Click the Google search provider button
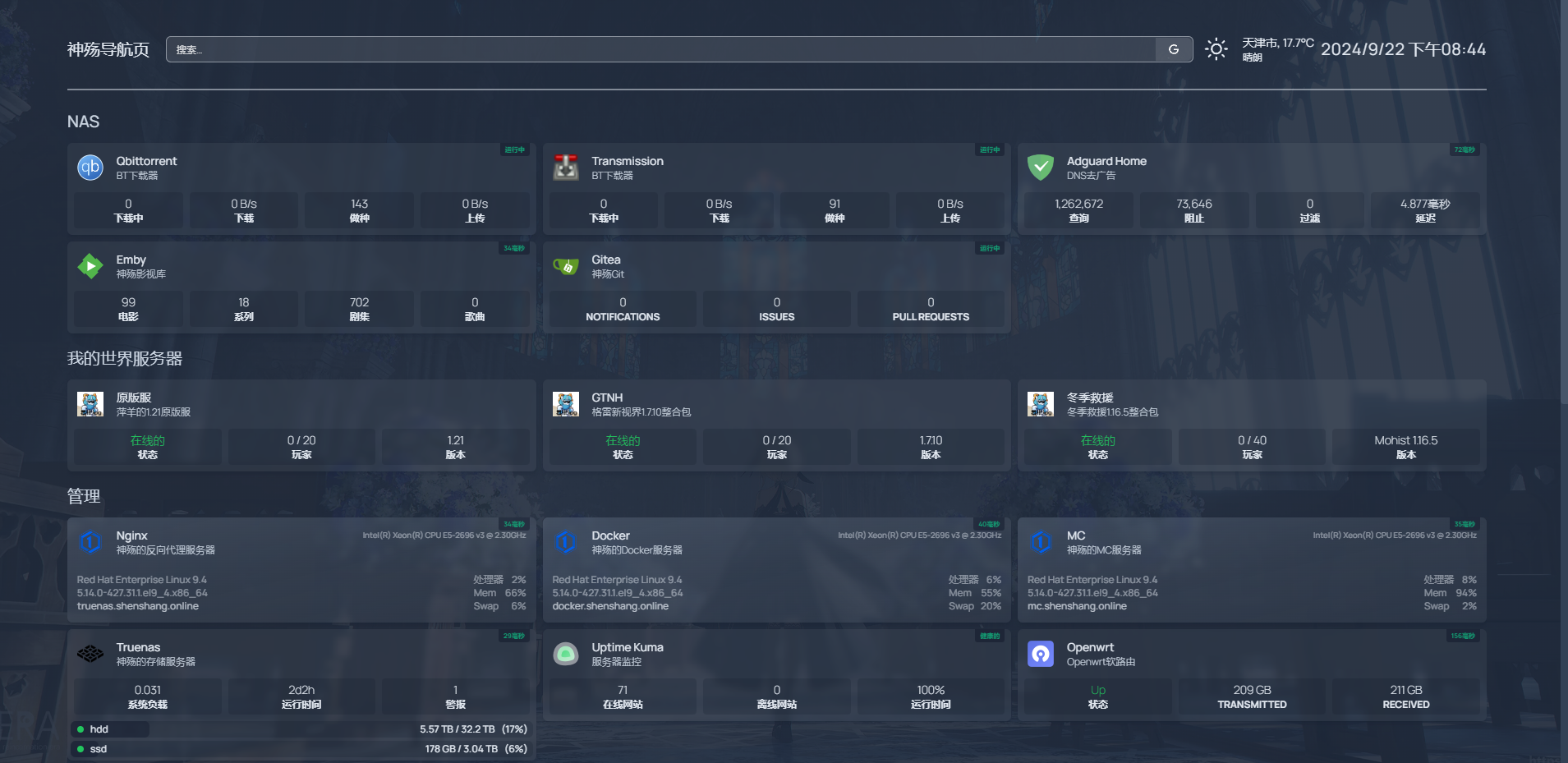 [1174, 49]
